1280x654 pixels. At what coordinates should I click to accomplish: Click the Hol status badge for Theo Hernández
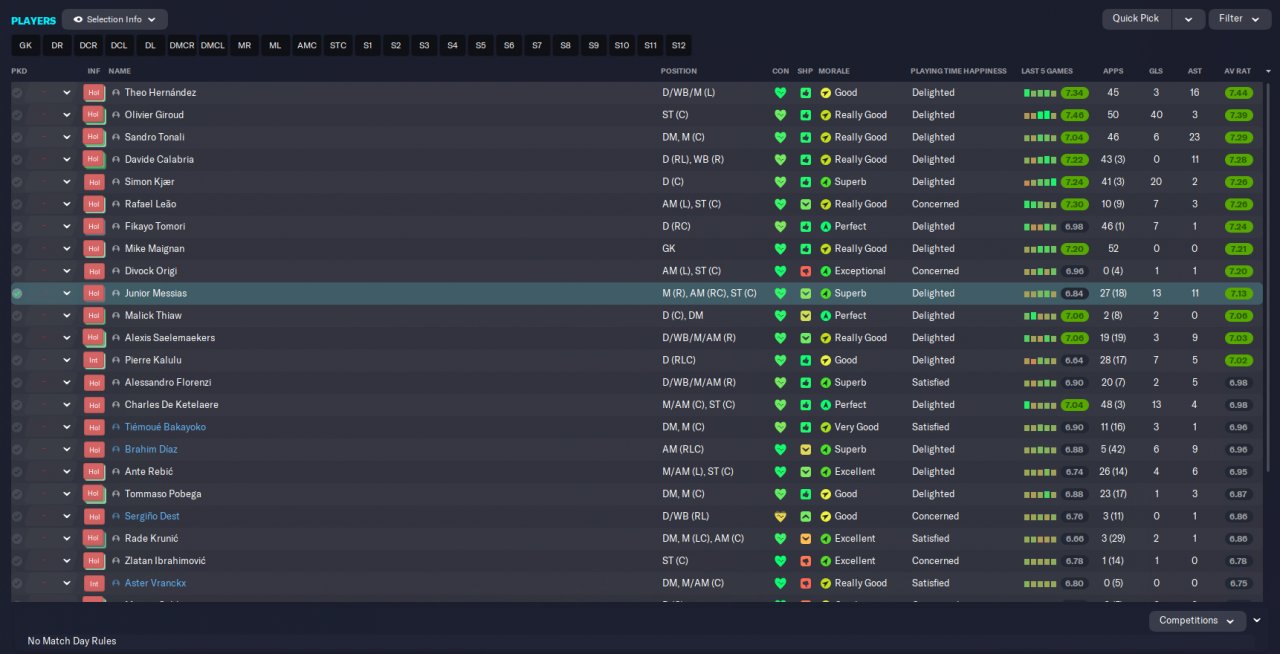point(95,92)
